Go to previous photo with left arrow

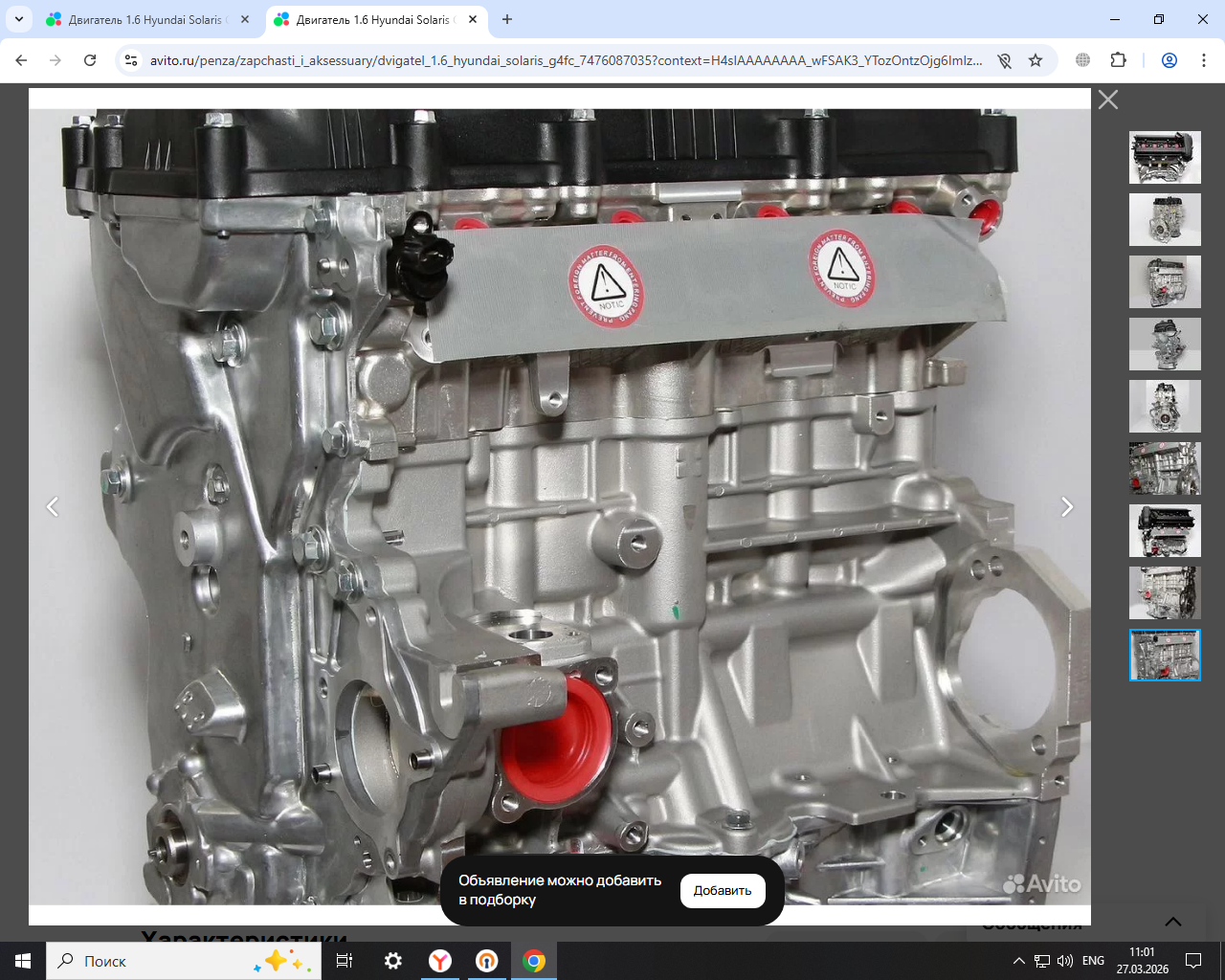[x=53, y=507]
